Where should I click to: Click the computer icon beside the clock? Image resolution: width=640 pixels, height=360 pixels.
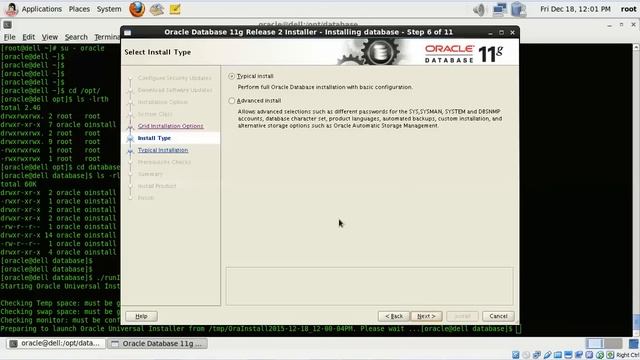click(x=518, y=9)
